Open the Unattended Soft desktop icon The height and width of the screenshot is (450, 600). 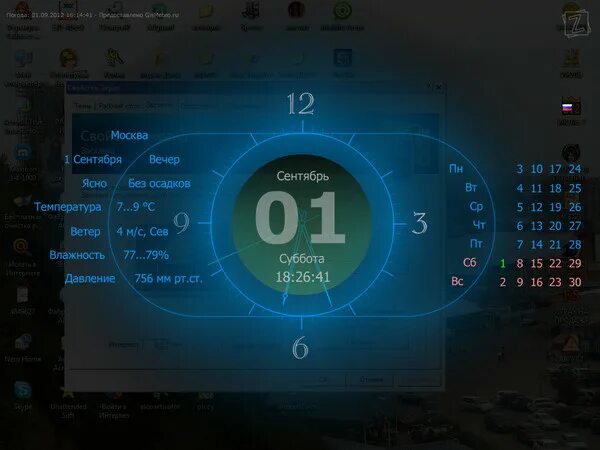pos(68,405)
